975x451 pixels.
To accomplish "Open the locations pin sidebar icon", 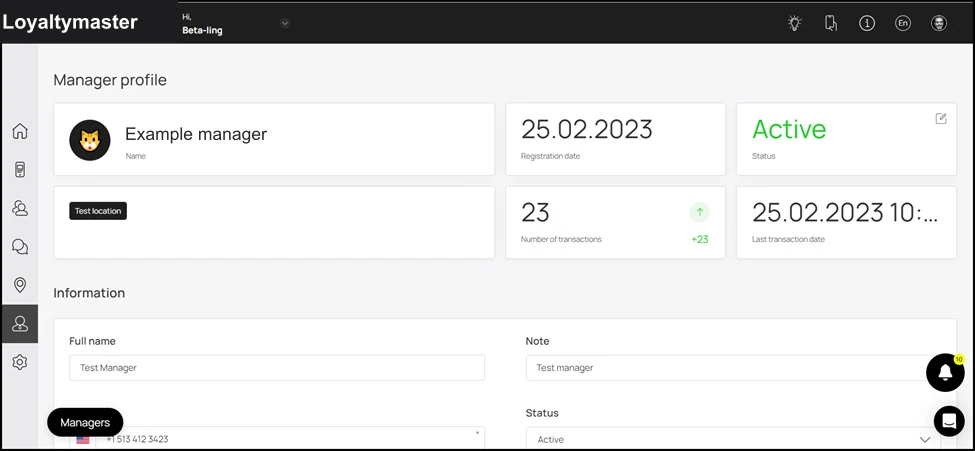I will (x=20, y=285).
